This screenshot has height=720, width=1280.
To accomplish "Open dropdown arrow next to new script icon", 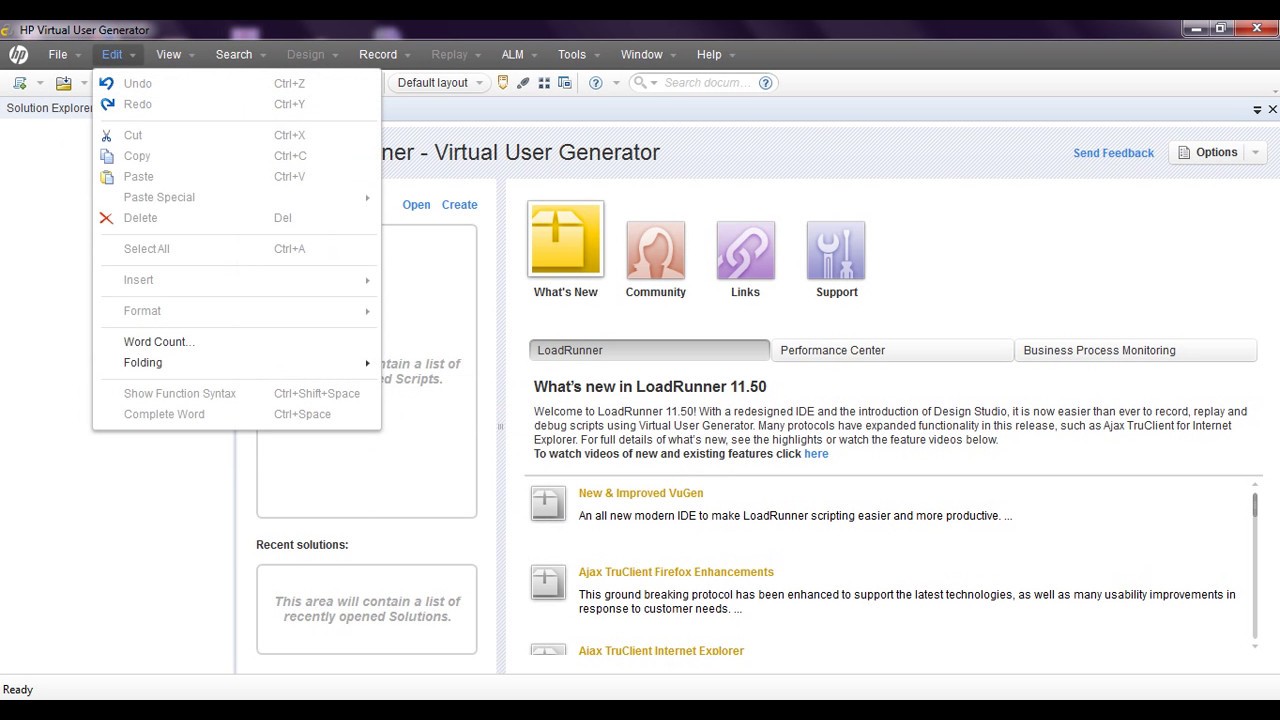I will 40,83.
